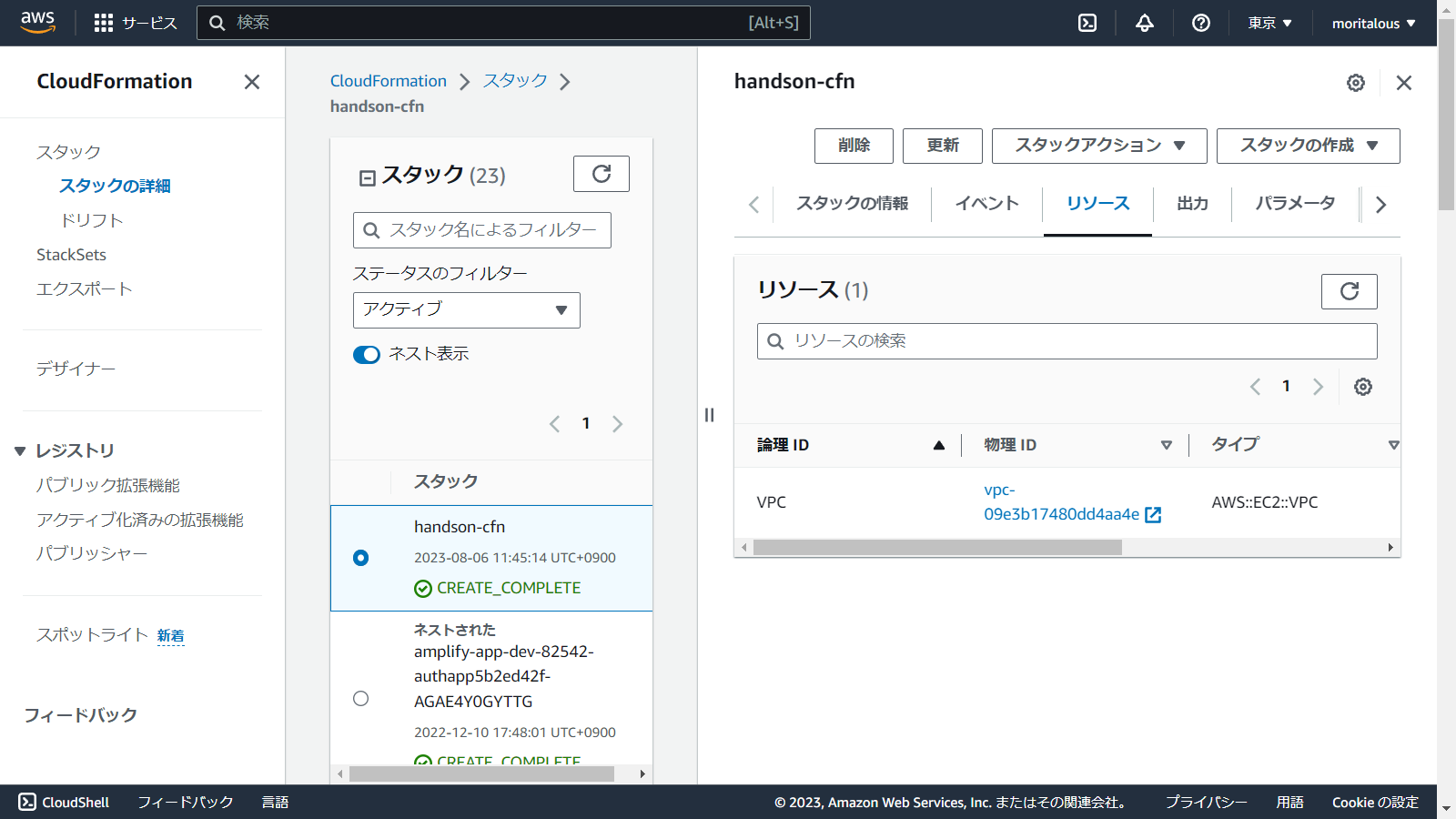1456x819 pixels.
Task: Select the handson-cfn stack radio button
Action: tap(360, 558)
